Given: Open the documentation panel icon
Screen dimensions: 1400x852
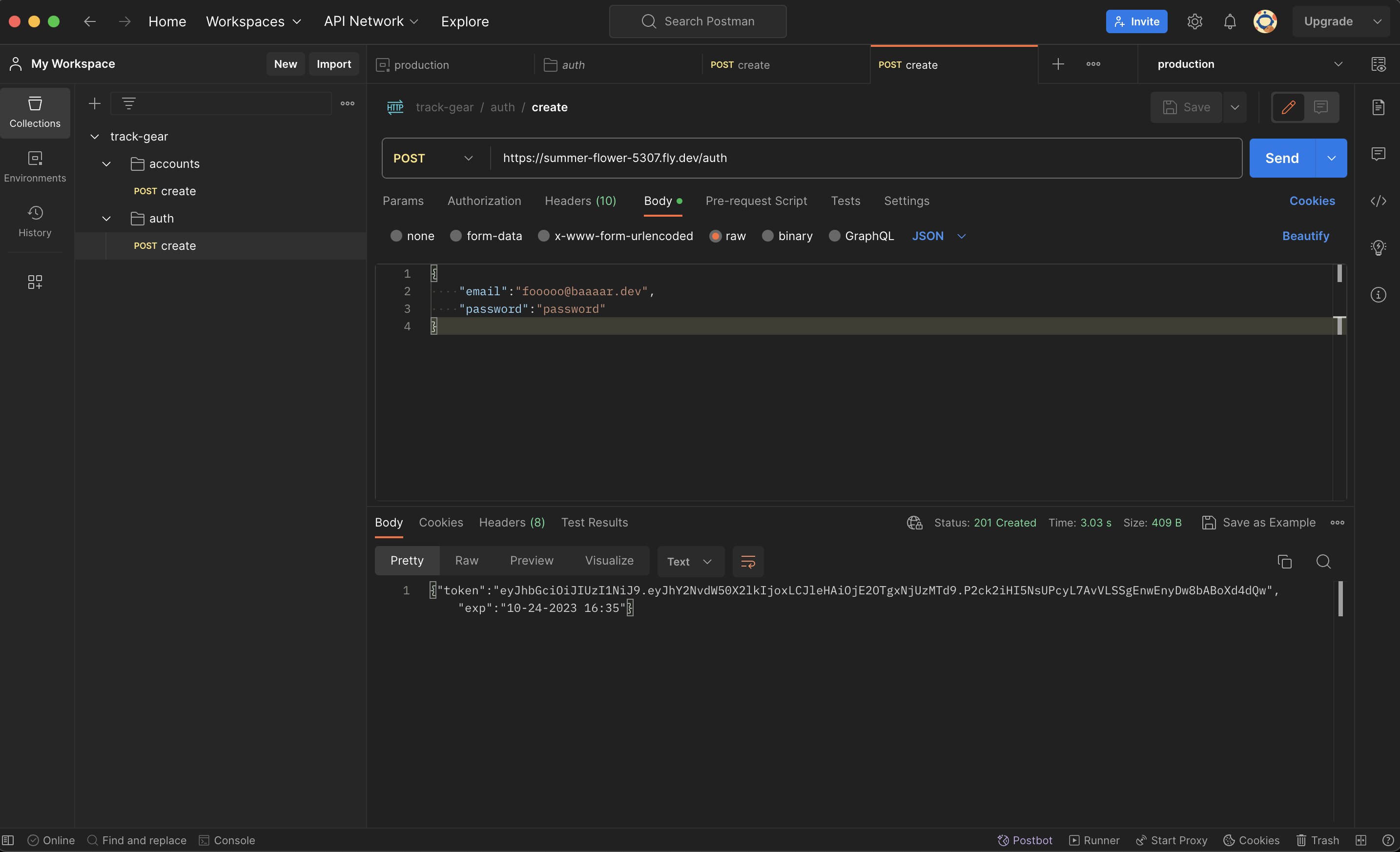Looking at the screenshot, I should (x=1378, y=107).
